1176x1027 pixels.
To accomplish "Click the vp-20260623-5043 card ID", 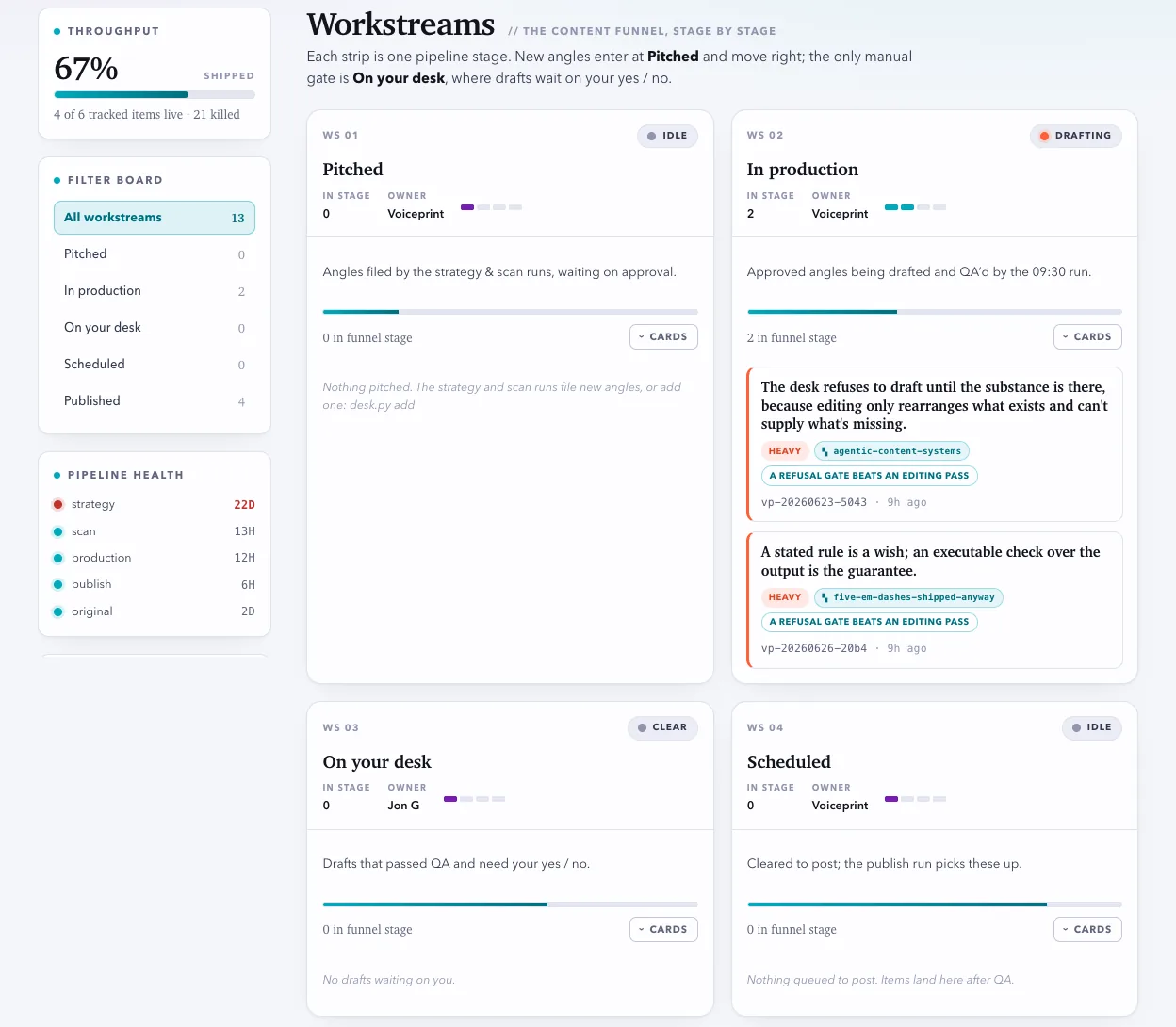I will [x=814, y=503].
